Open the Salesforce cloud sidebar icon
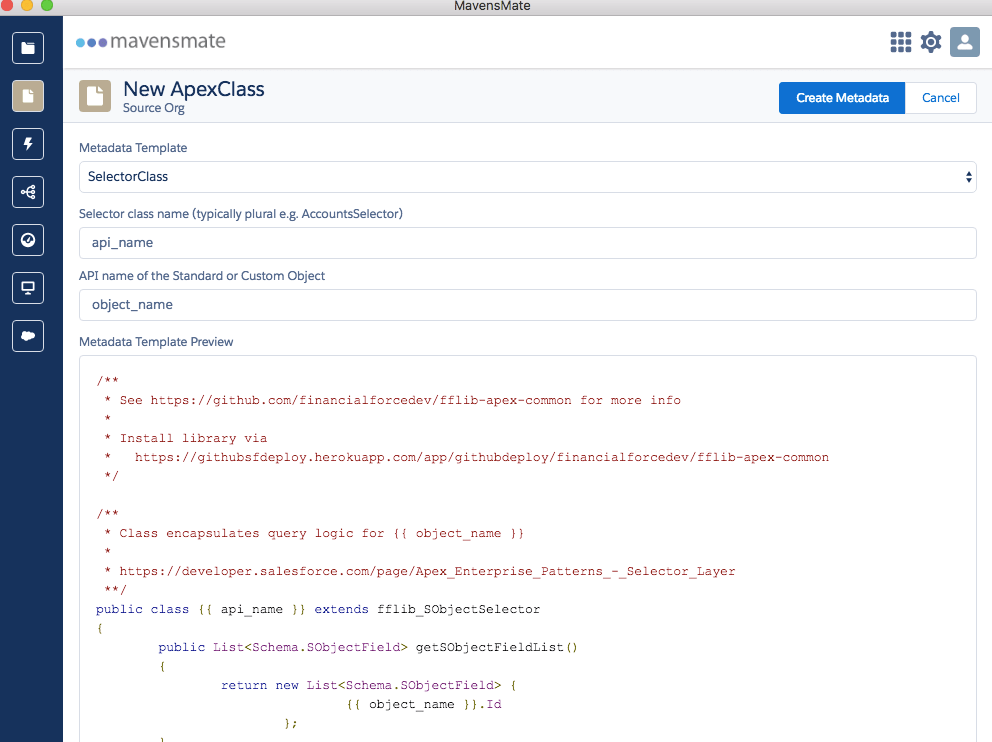Image resolution: width=992 pixels, height=742 pixels. tap(28, 336)
